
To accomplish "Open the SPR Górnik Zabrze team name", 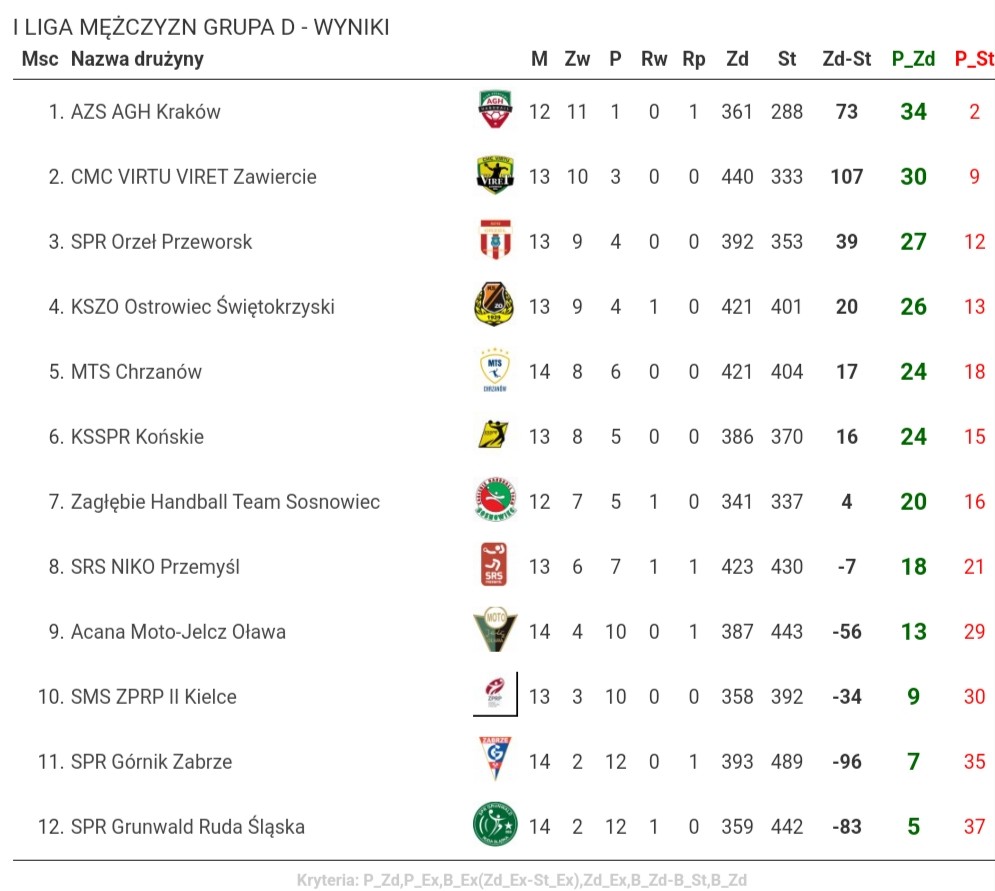I will 152,762.
